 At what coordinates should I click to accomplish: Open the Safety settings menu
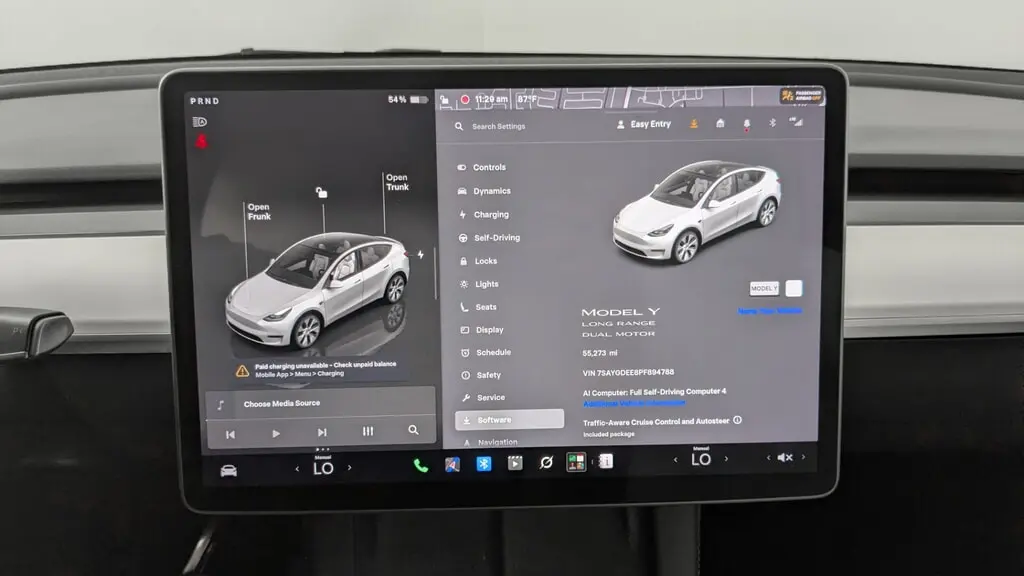coord(481,375)
